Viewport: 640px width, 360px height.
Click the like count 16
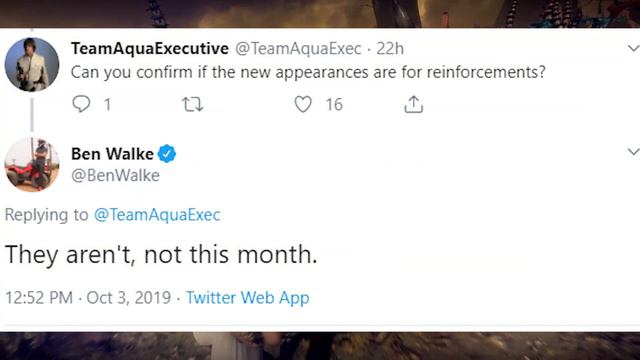coord(334,105)
